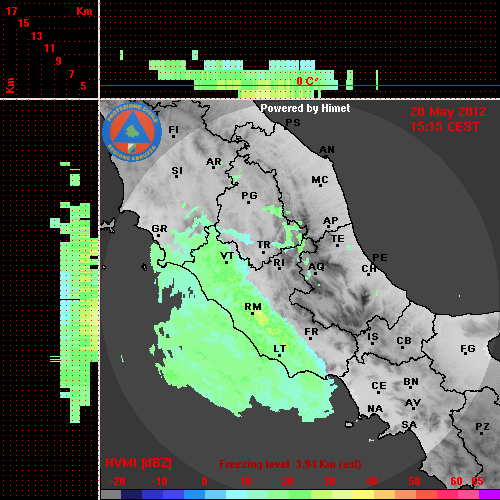Select the CH city label

pyautogui.click(x=369, y=268)
